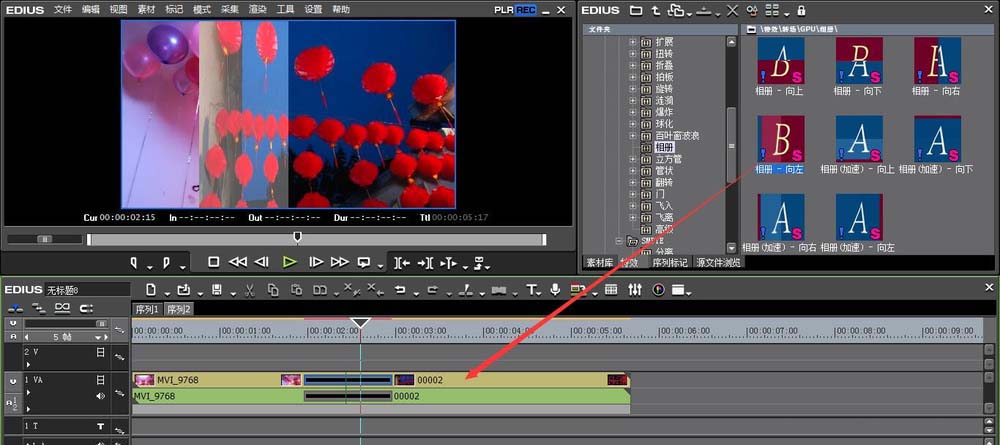Open dropdown arrow next to Save icon
The width and height of the screenshot is (1000, 445).
click(233, 294)
